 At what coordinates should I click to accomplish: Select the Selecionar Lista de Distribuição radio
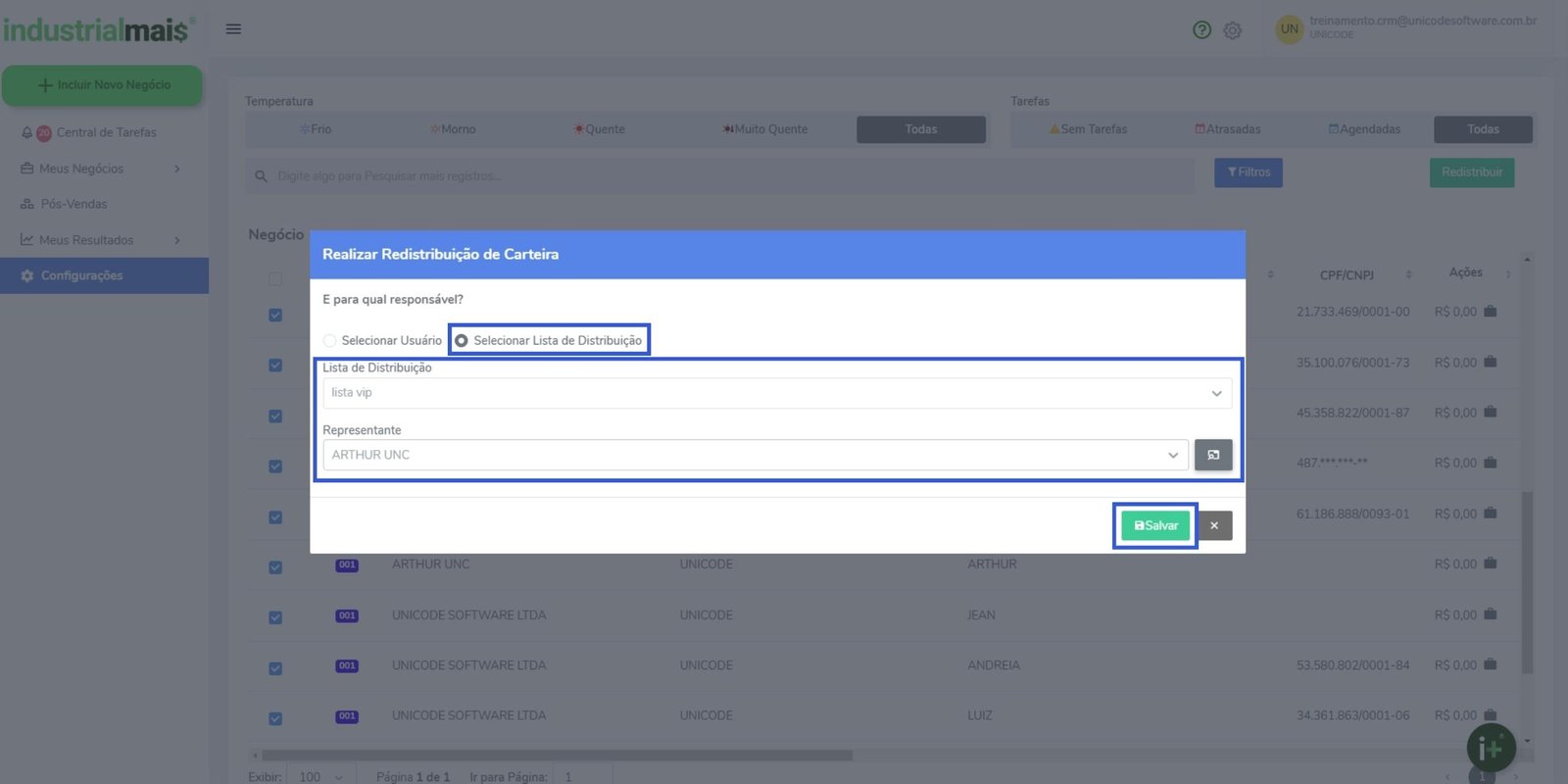pyautogui.click(x=462, y=341)
